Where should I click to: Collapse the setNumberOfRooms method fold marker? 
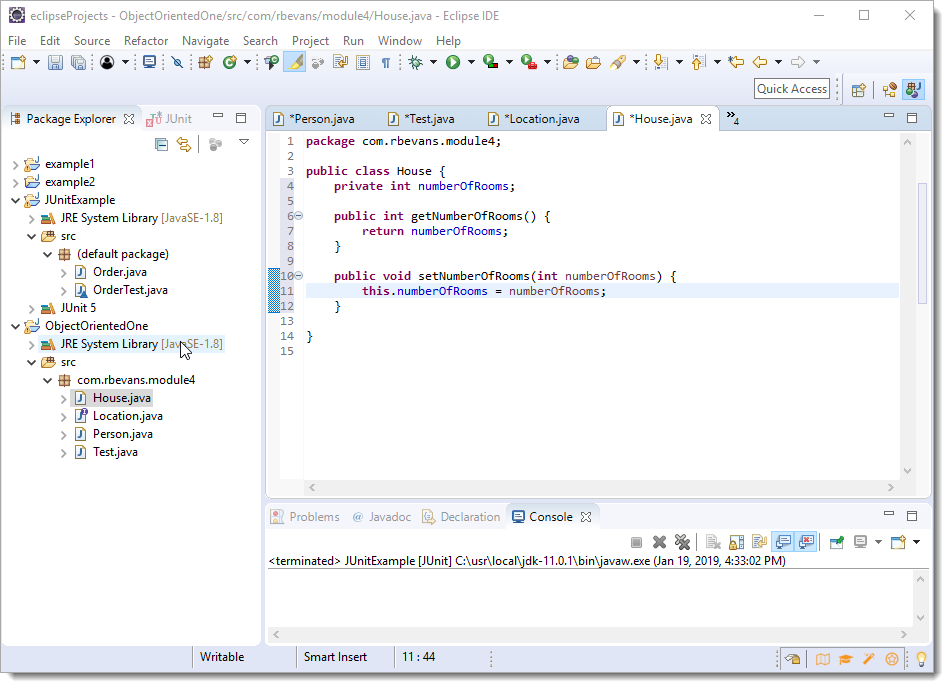298,276
